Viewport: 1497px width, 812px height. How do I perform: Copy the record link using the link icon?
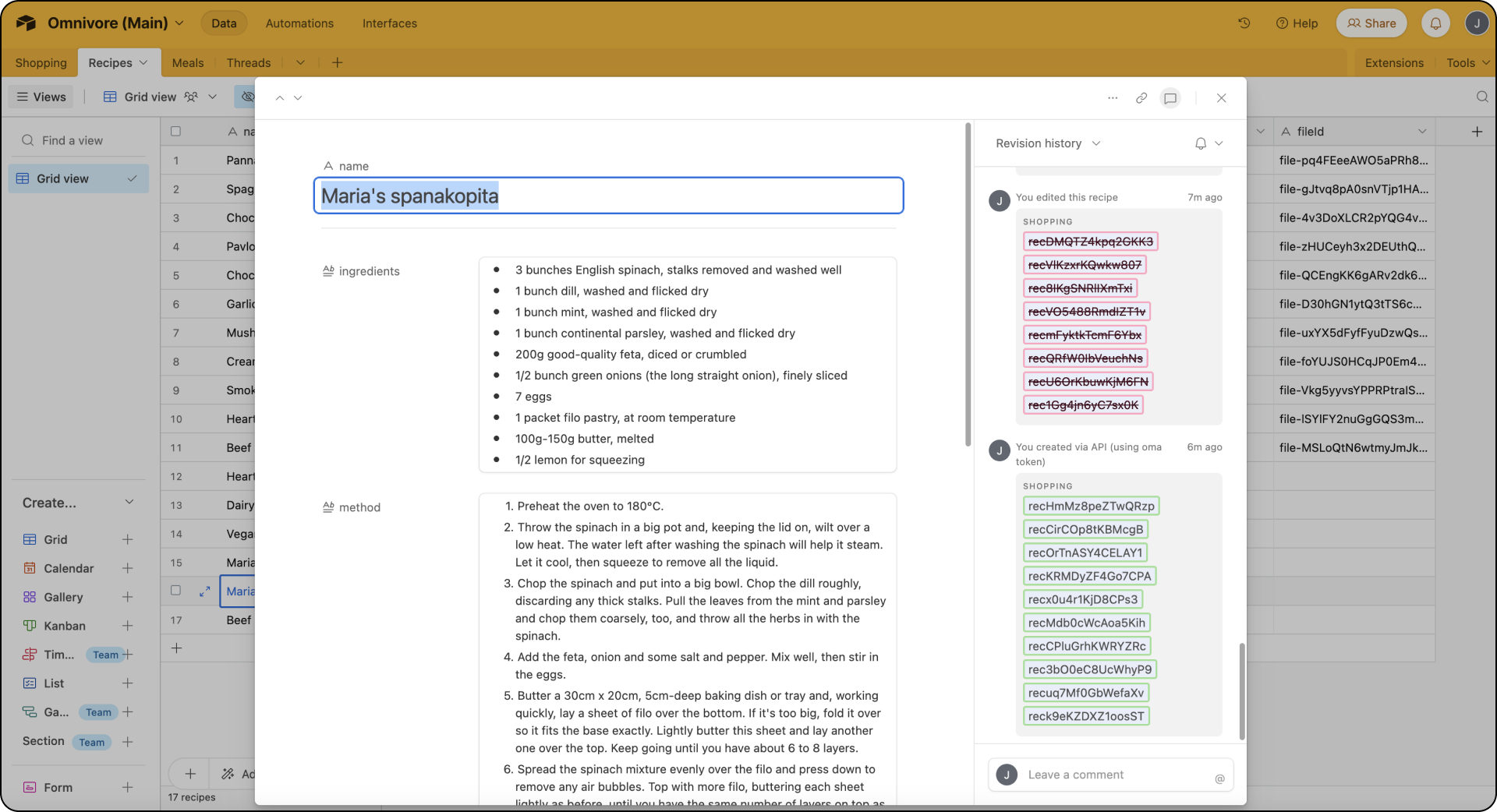[x=1141, y=97]
